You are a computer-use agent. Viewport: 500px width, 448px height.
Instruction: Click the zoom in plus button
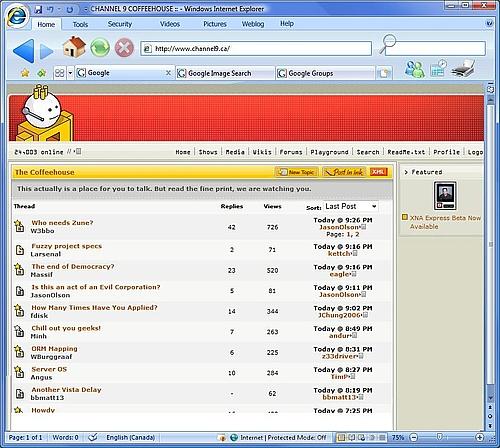click(x=479, y=437)
